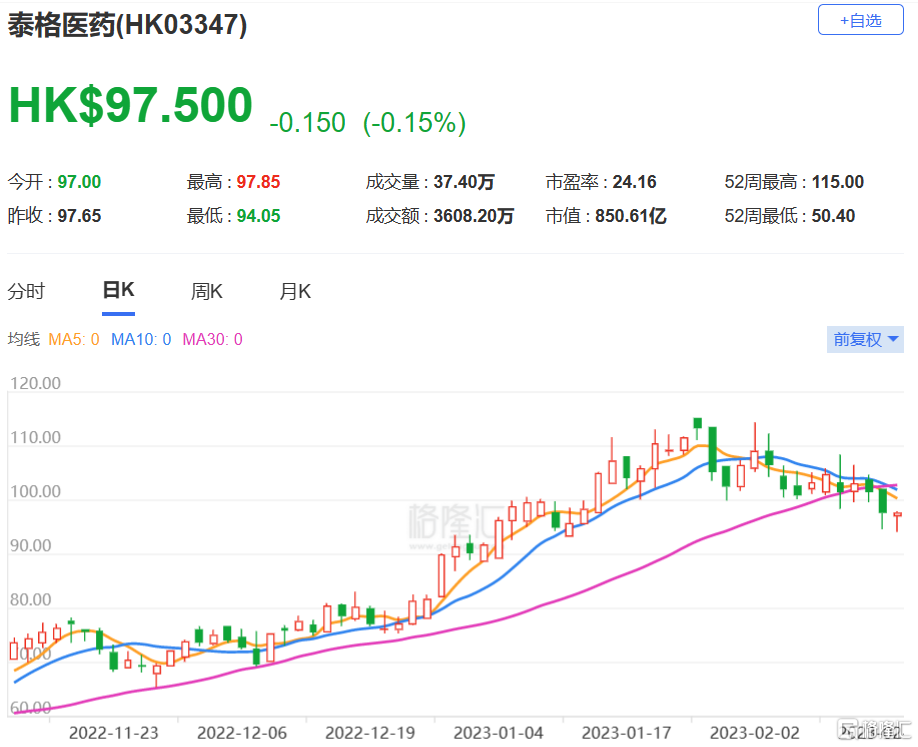
Task: Switch to the 分时 intraday chart tab
Action: tap(26, 291)
